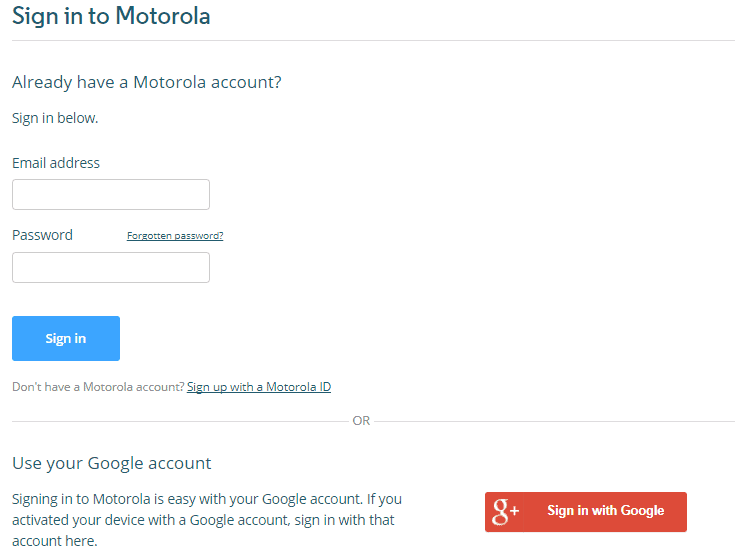Click the word Motorola in page title
739x559 pixels.
(x=163, y=16)
